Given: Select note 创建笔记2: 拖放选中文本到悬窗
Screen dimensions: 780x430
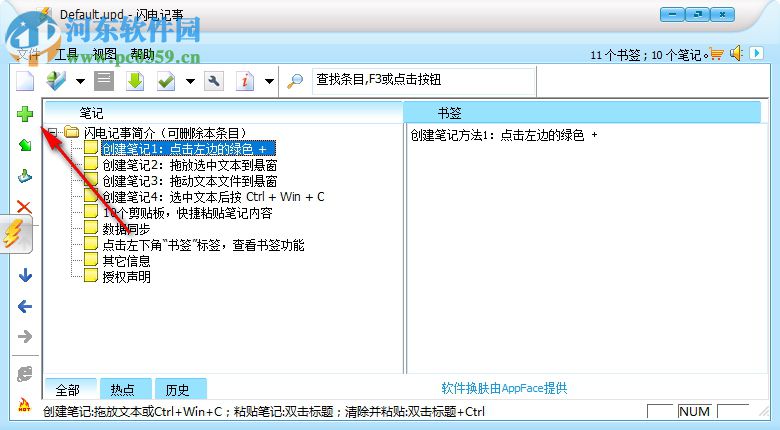Looking at the screenshot, I should 190,165.
